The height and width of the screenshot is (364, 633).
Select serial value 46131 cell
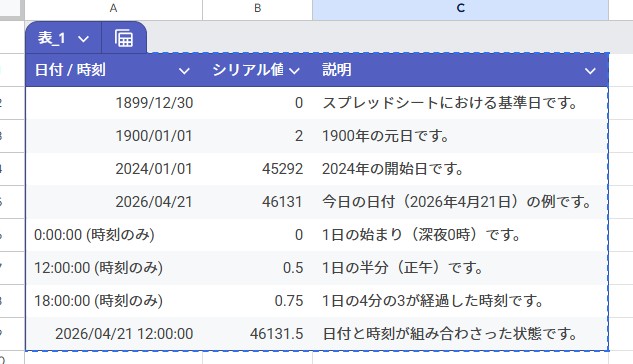tap(258, 202)
